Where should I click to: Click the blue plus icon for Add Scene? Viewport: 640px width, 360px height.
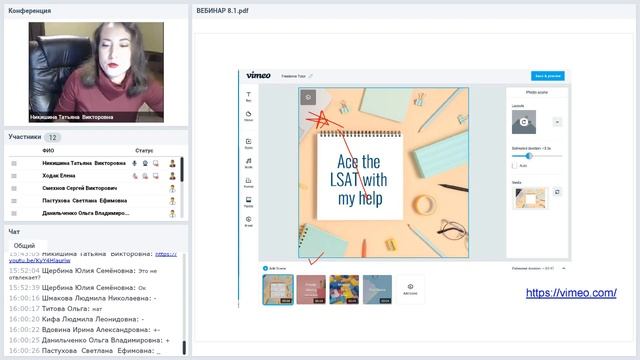click(265, 268)
